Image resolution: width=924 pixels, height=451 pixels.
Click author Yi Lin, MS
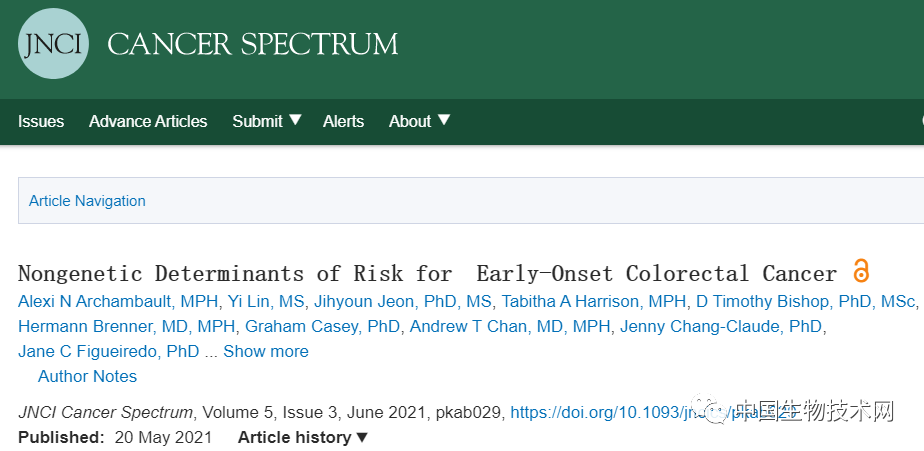click(x=266, y=302)
